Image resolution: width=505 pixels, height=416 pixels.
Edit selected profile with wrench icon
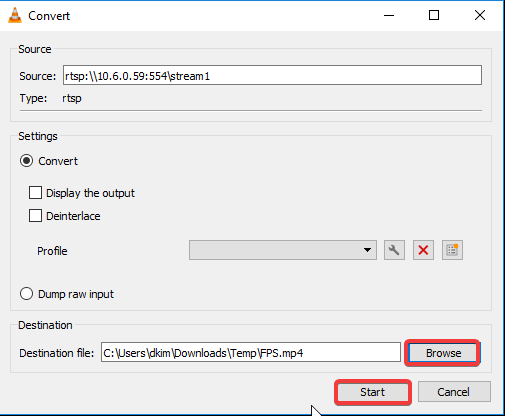coord(394,250)
